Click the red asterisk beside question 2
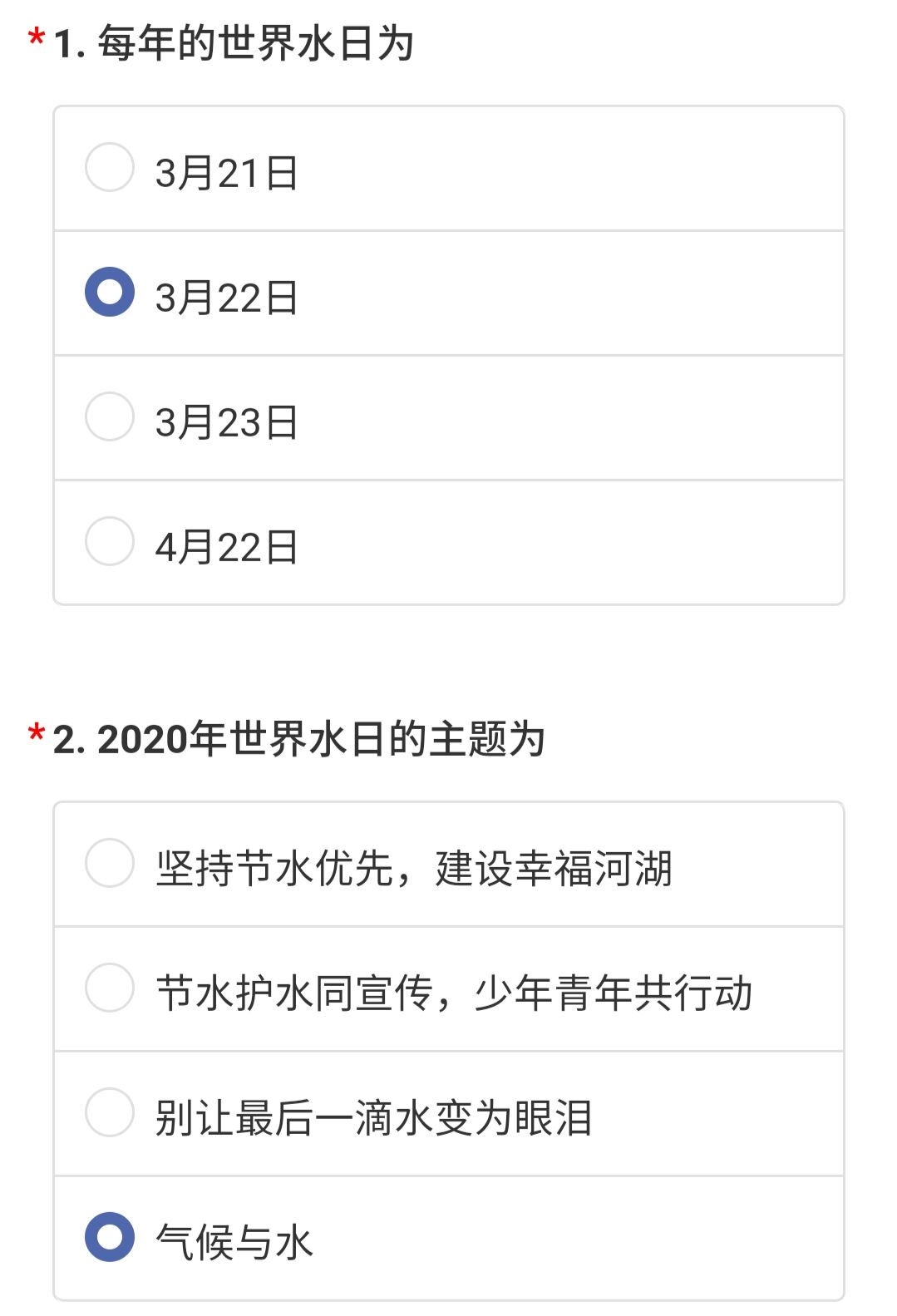Viewport: 897px width, 1316px height. click(37, 733)
